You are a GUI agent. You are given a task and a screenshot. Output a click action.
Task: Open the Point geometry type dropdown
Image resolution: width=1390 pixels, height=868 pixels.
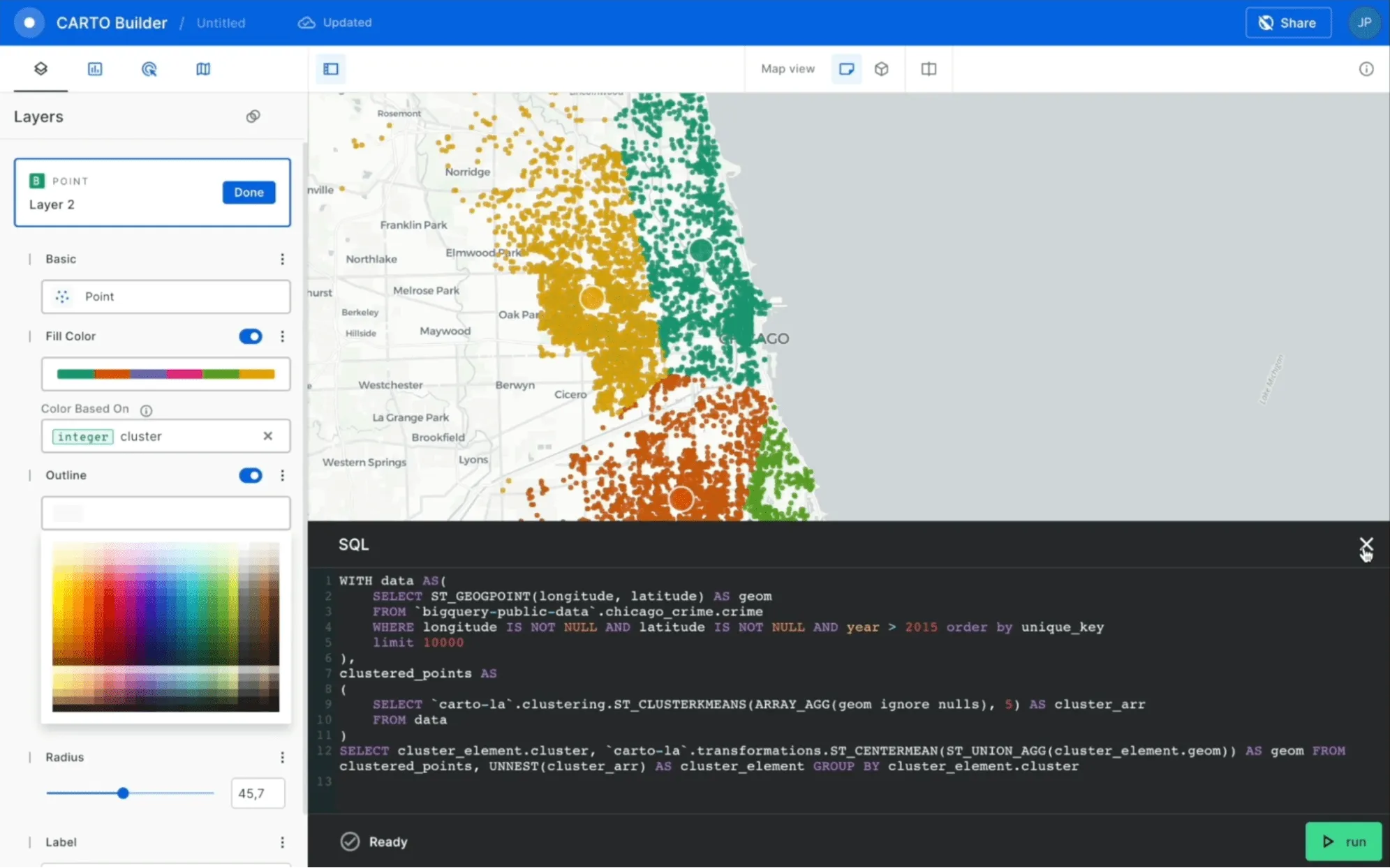pyautogui.click(x=165, y=297)
